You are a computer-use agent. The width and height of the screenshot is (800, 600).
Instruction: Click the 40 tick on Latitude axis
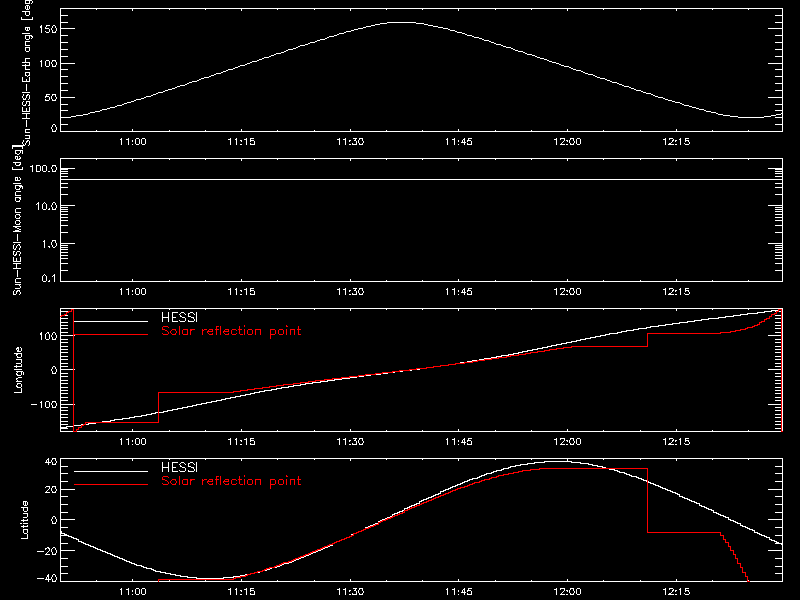click(x=51, y=462)
